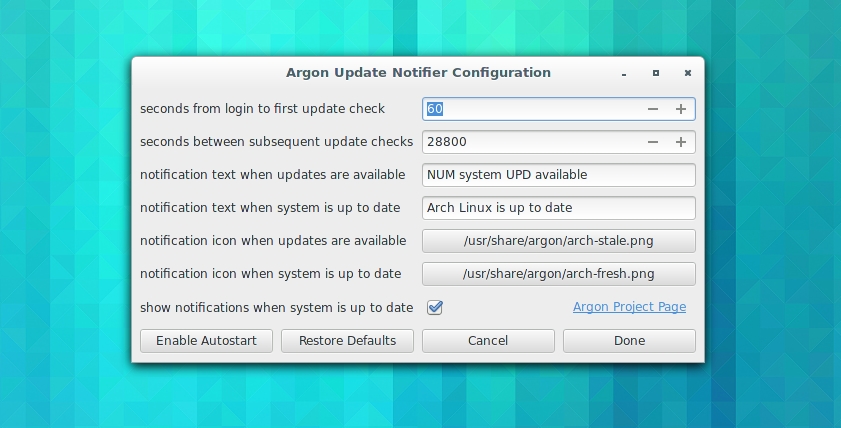This screenshot has width=841, height=428.
Task: Click the Argon Update Notifier Configuration title
Action: pos(418,73)
